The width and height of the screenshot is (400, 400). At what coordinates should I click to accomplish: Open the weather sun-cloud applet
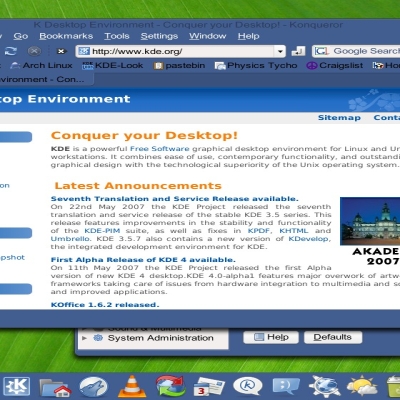tap(362, 387)
